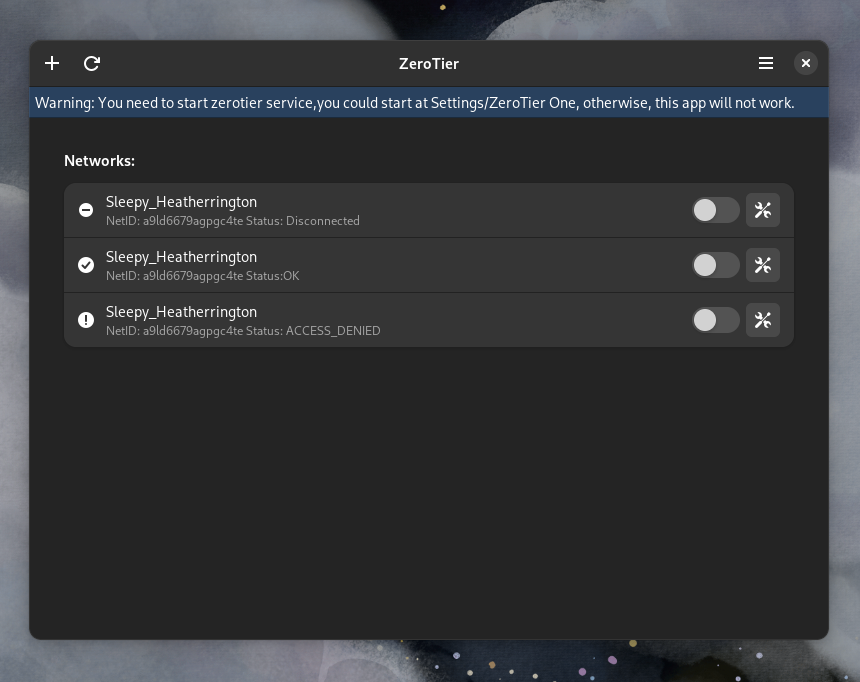Viewport: 860px width, 682px height.
Task: Open settings tools for the Status:OK network
Action: click(763, 265)
